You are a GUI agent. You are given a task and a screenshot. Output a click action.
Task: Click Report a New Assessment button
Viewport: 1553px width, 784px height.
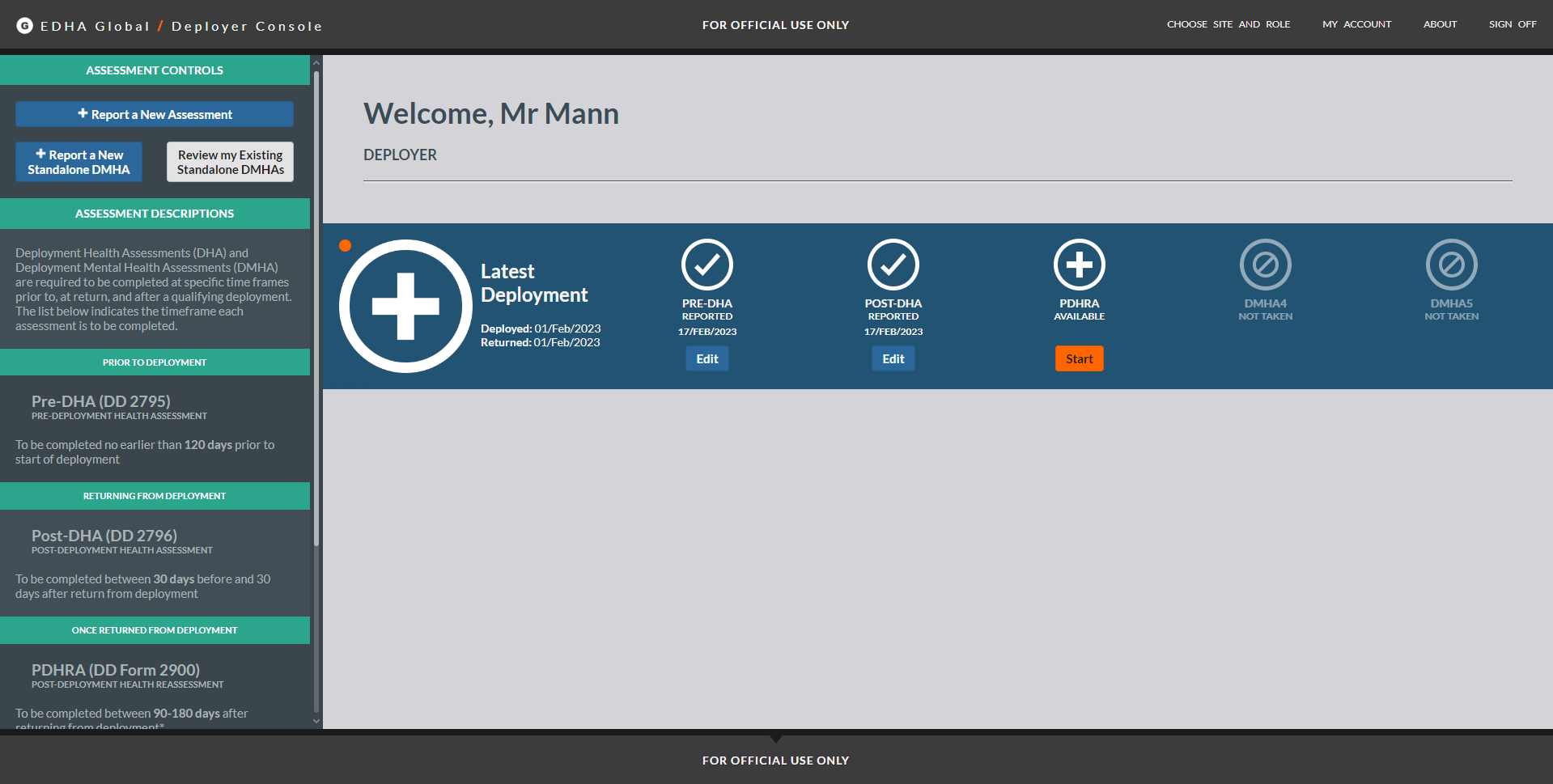coord(155,114)
